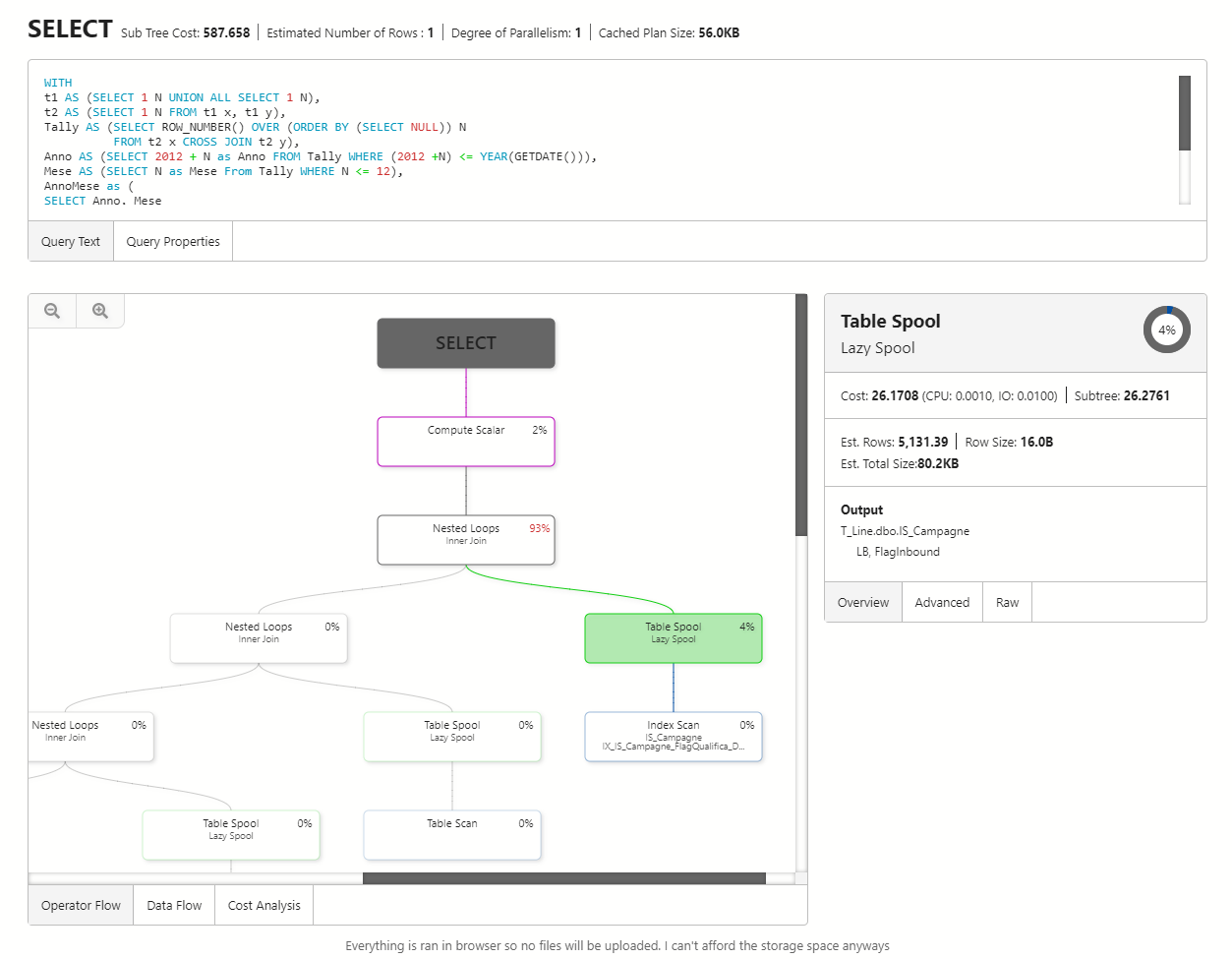Open the Raw tab

pos(1007,601)
